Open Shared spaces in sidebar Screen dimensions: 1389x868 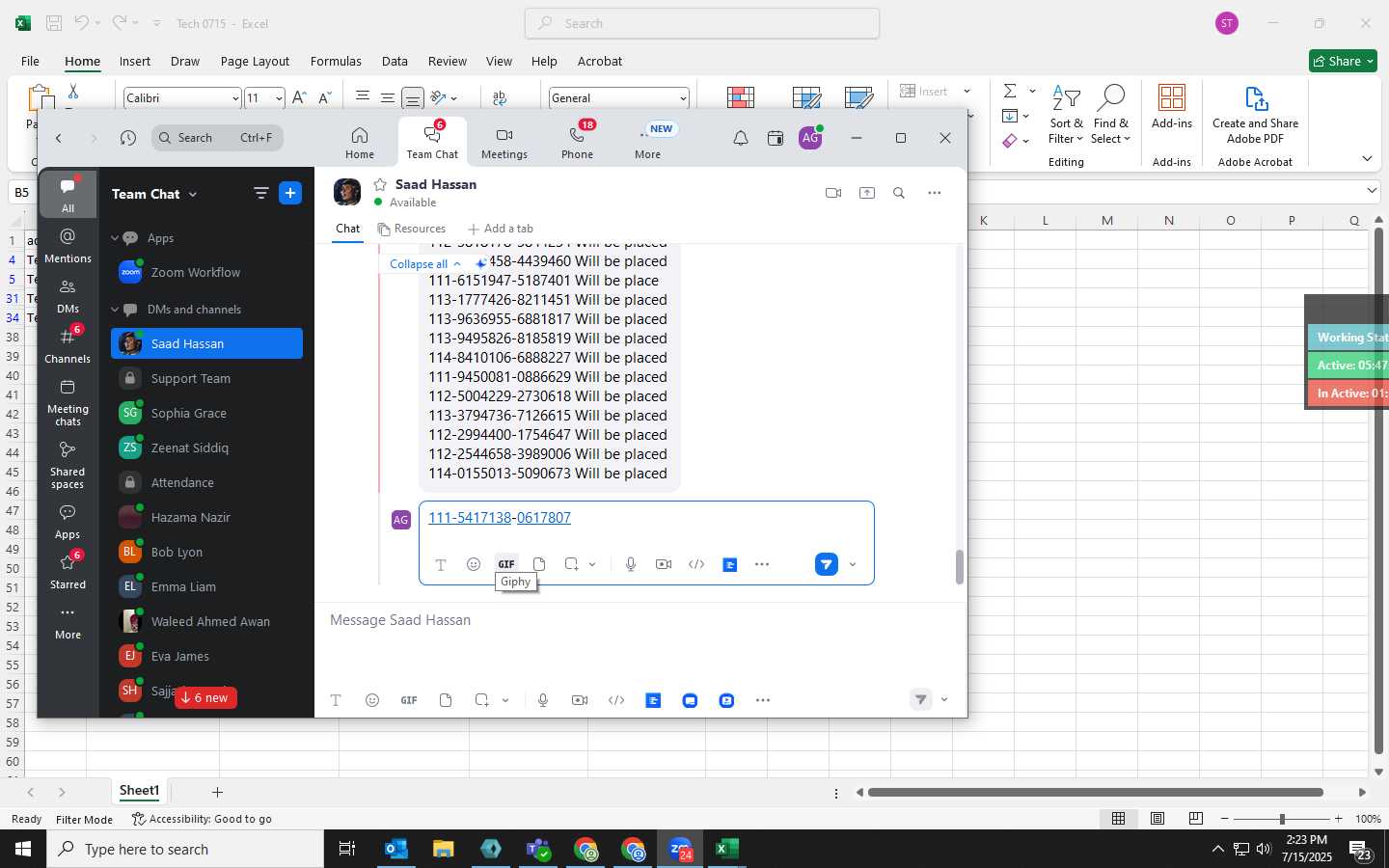click(x=68, y=465)
